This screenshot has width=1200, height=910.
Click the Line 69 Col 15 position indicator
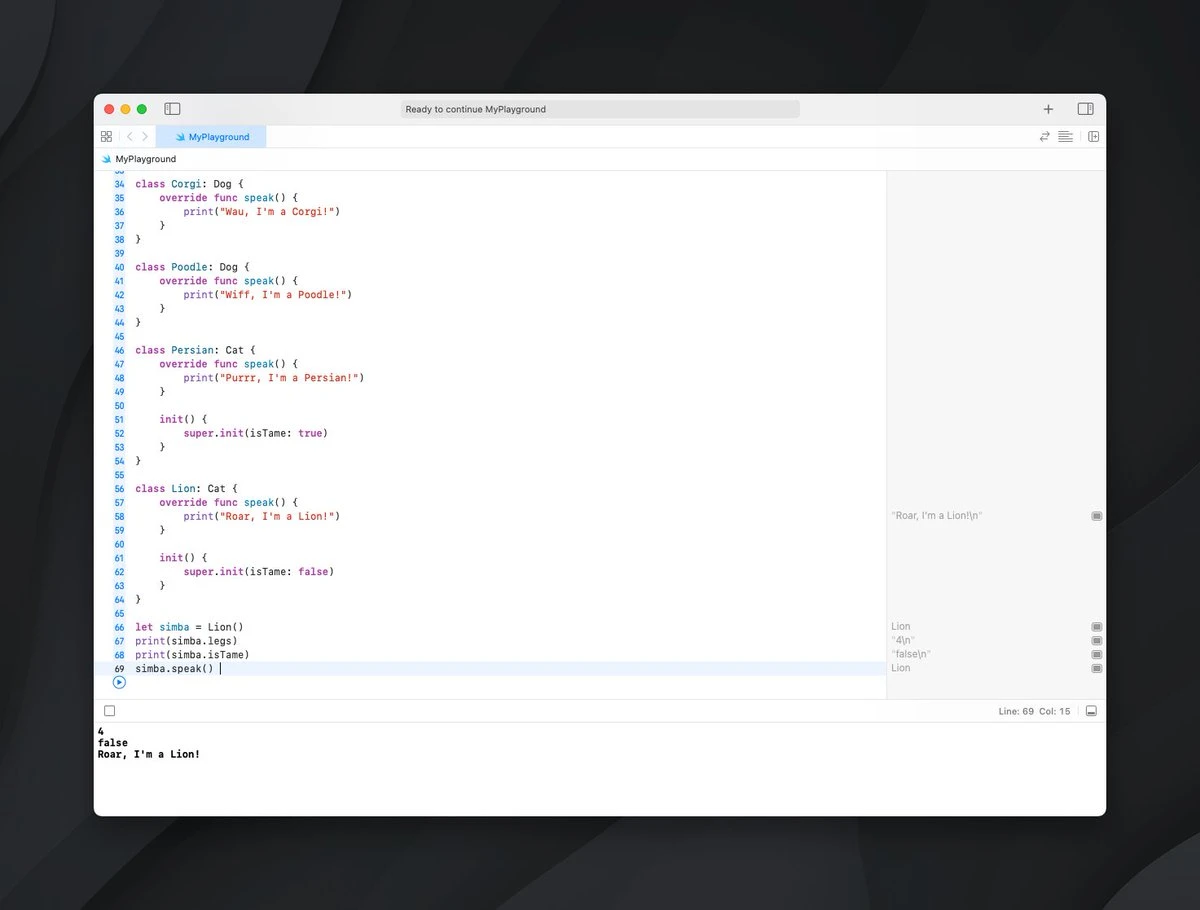[x=1034, y=711]
